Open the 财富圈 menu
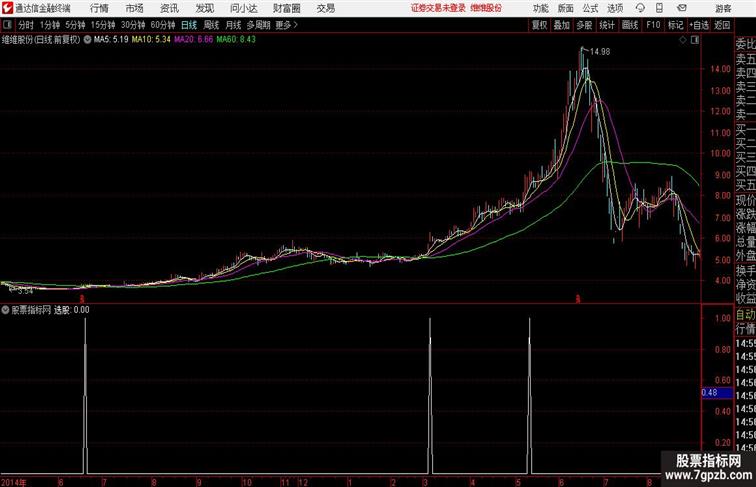Screen dimensions: 756x487 coord(286,8)
